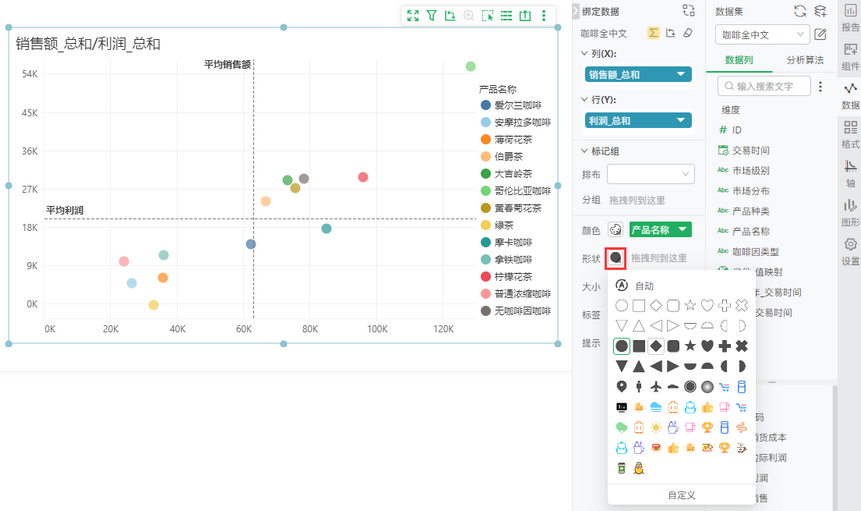The image size is (861, 511).
Task: Open the 格式 sidebar panel
Action: click(850, 135)
